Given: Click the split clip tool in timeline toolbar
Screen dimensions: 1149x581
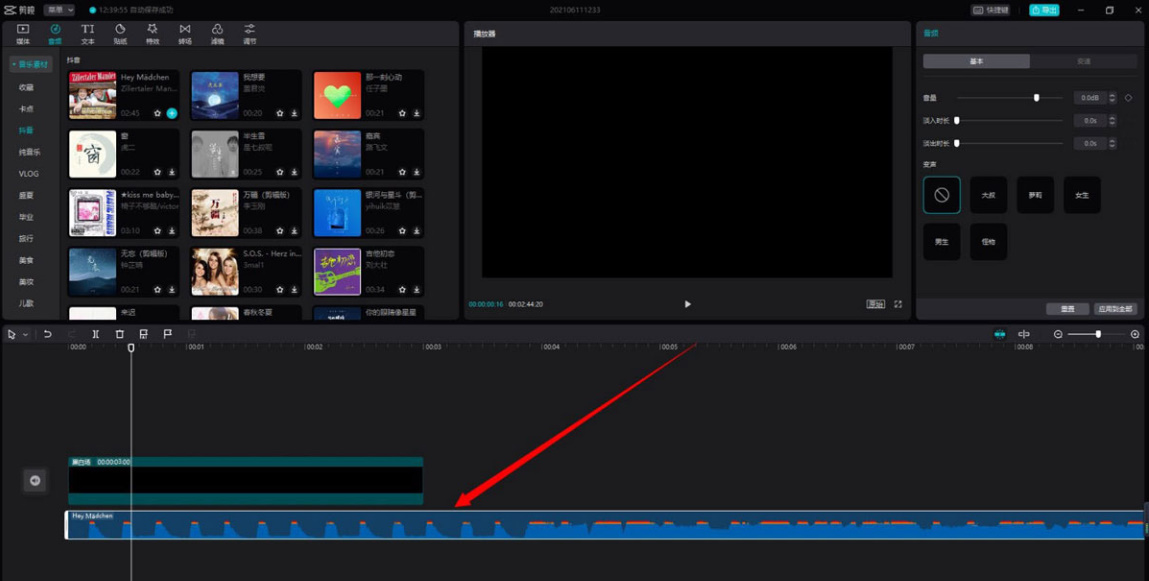Looking at the screenshot, I should 96,334.
